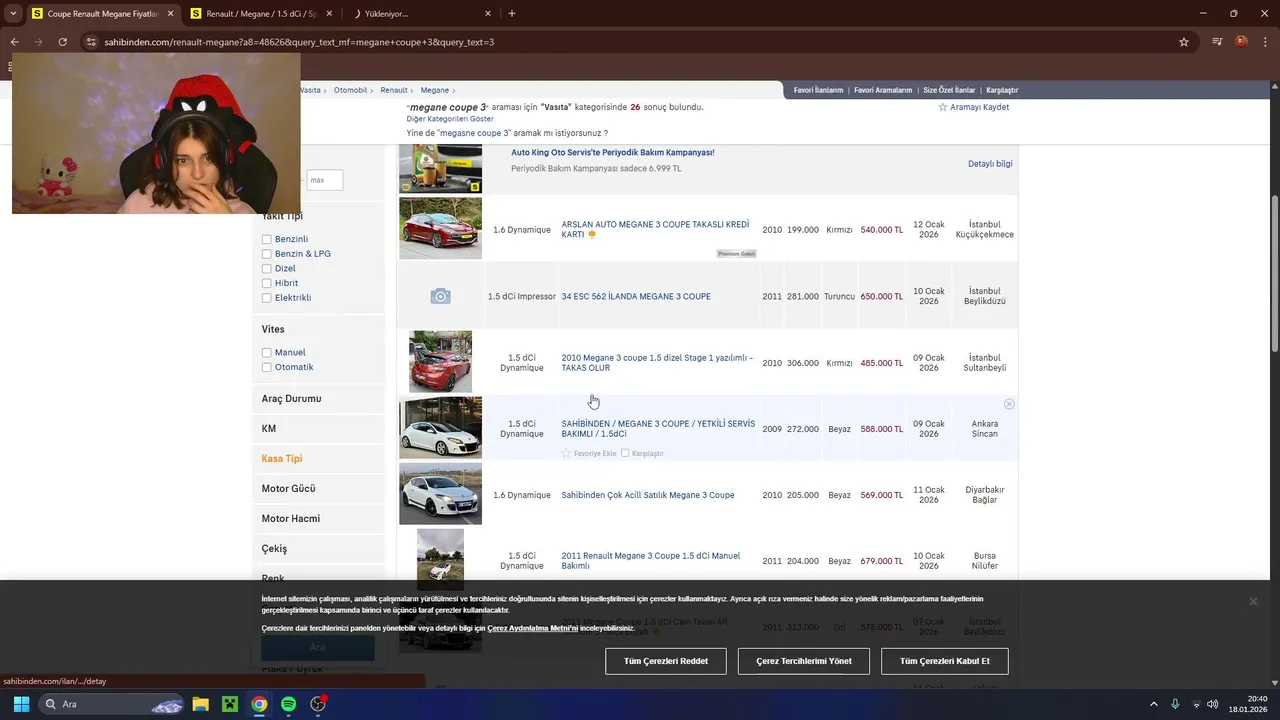Click Tüm Çerezleri Reddet button
Viewport: 1280px width, 720px height.
[666, 661]
